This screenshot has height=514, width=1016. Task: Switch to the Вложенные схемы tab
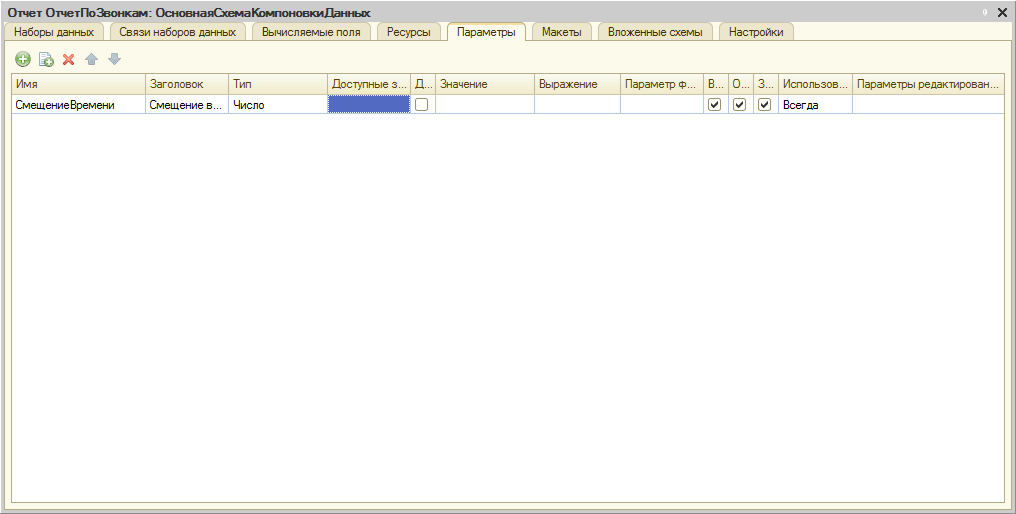655,32
